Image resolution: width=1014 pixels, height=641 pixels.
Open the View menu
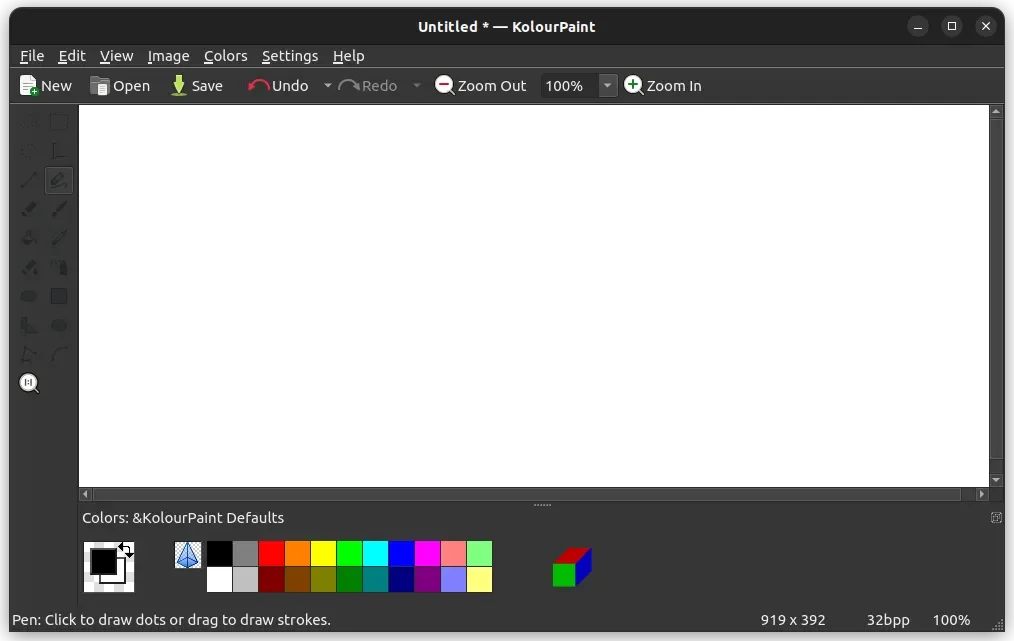[x=116, y=56]
